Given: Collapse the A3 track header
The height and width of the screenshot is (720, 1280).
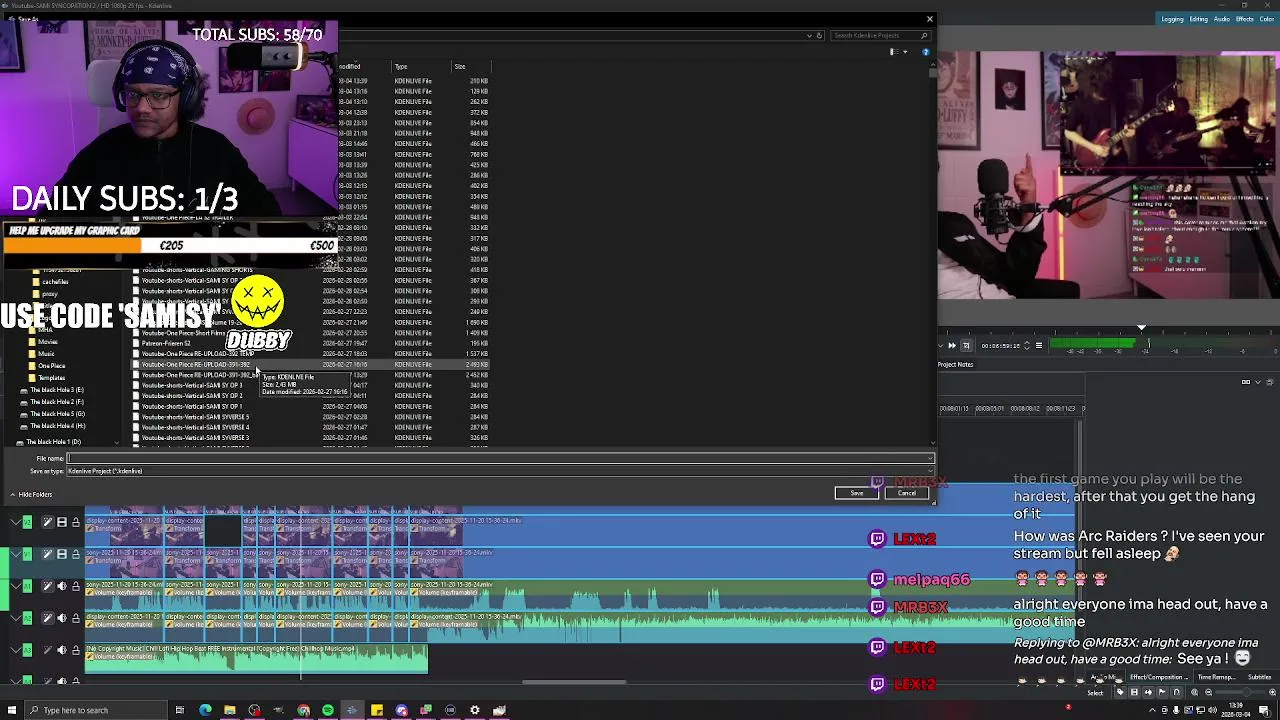Looking at the screenshot, I should (15, 650).
